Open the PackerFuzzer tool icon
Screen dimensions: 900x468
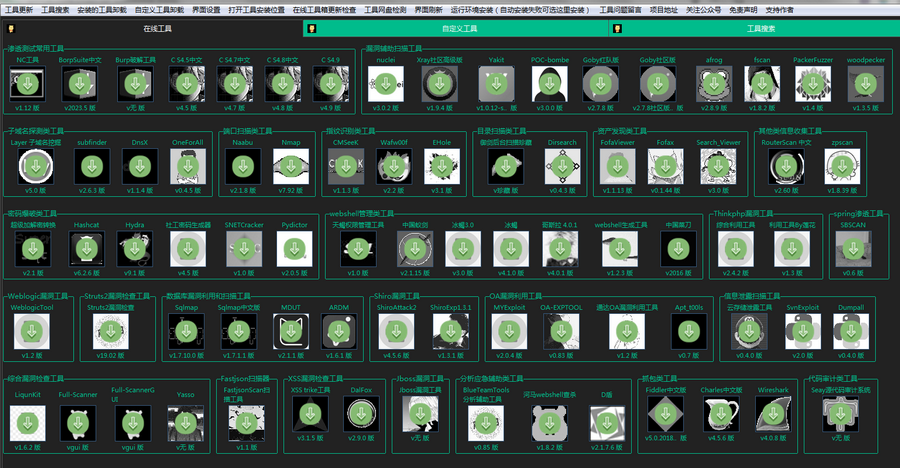pos(813,84)
